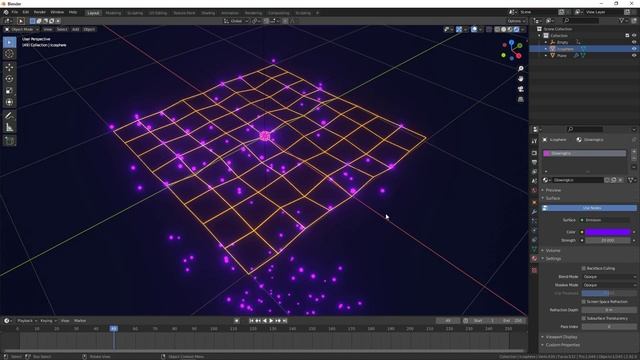Click the Refraction Depth value field
This screenshot has height=360, width=640.
[609, 310]
